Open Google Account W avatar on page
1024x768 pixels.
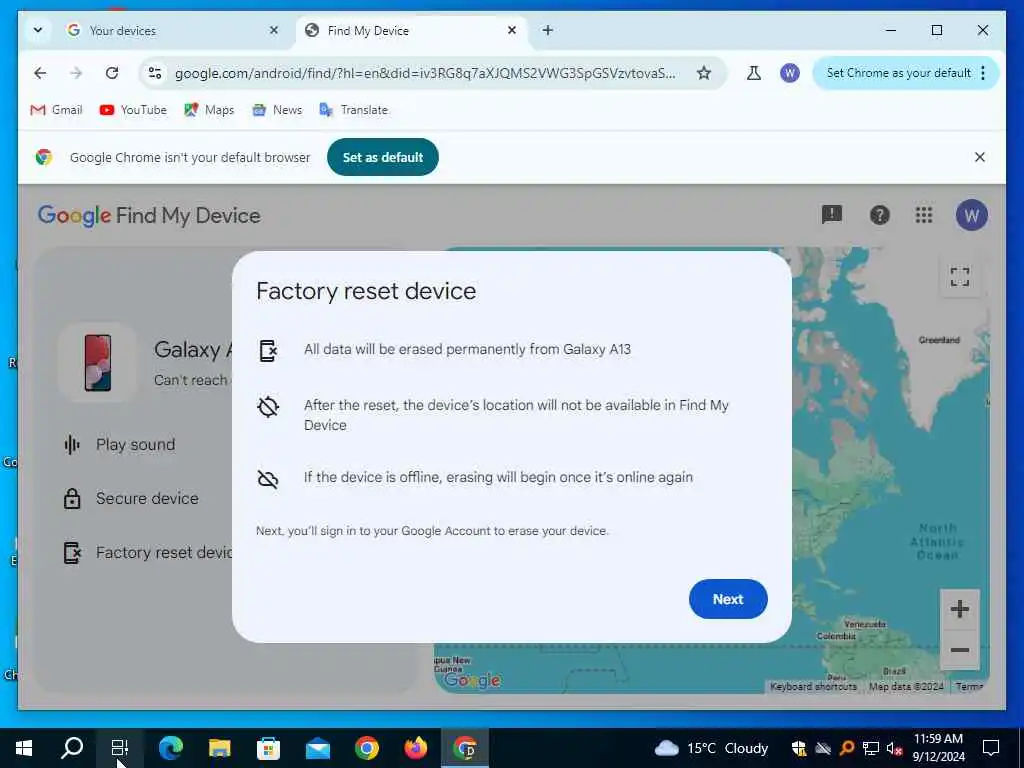tap(972, 216)
